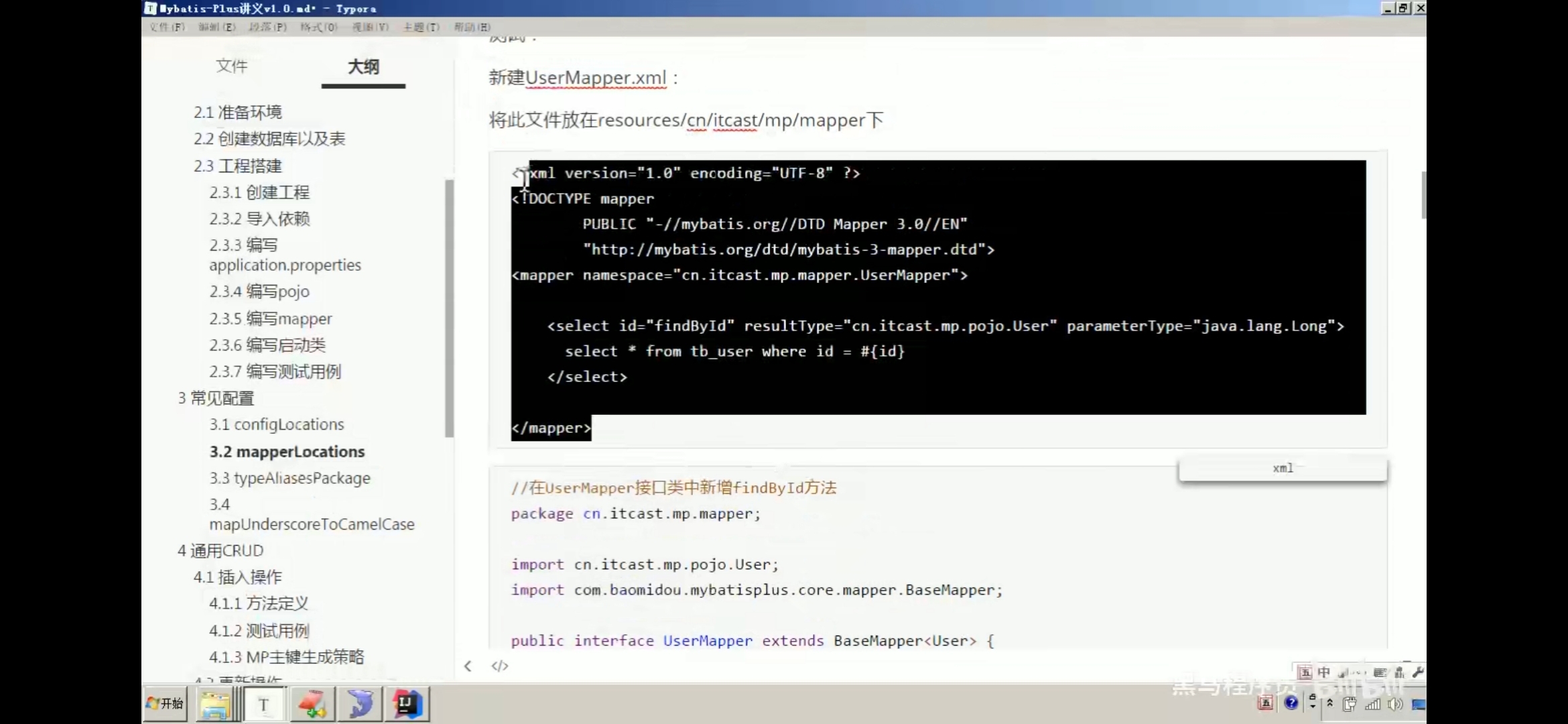The width and height of the screenshot is (1568, 724).
Task: Toggle source code mode icon
Action: tap(500, 666)
